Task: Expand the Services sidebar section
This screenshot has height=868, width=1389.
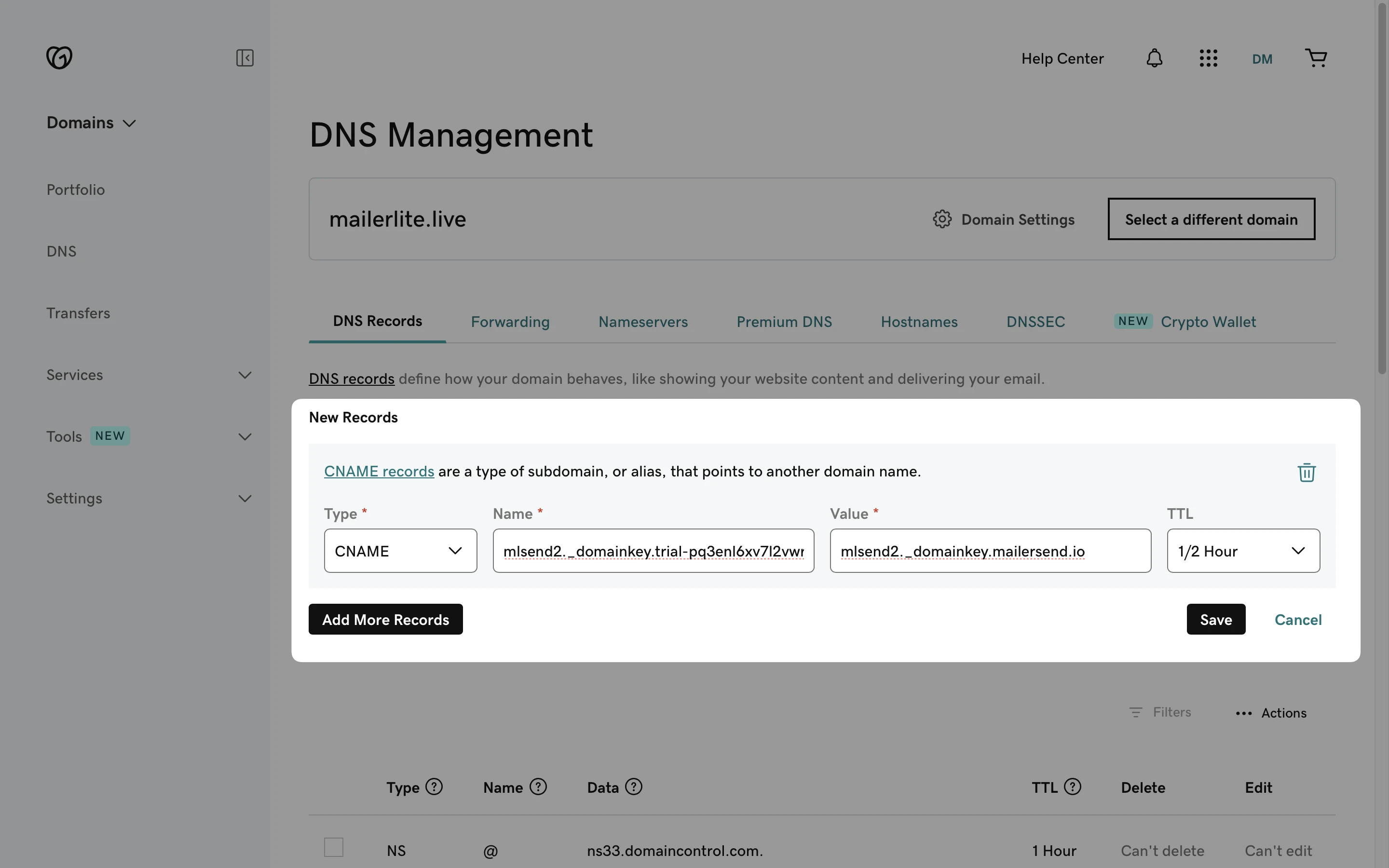Action: click(245, 375)
